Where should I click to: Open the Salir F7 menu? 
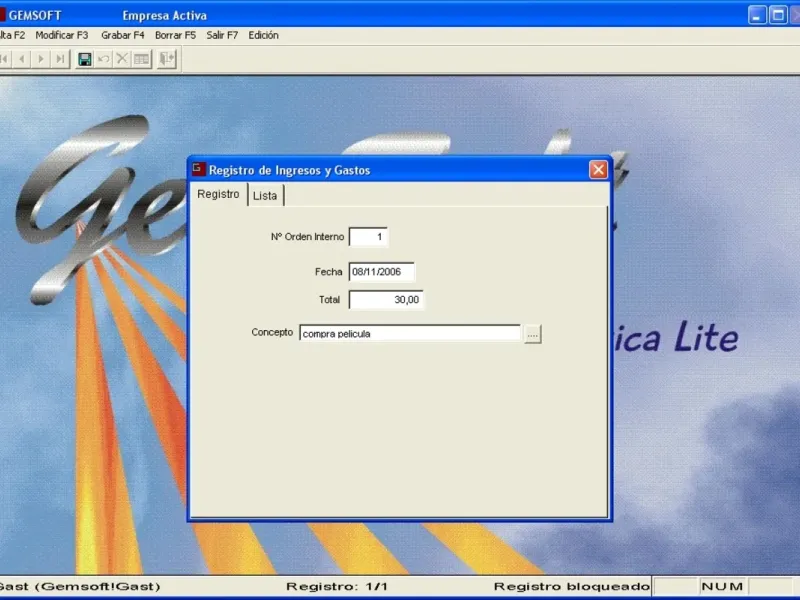coord(222,35)
